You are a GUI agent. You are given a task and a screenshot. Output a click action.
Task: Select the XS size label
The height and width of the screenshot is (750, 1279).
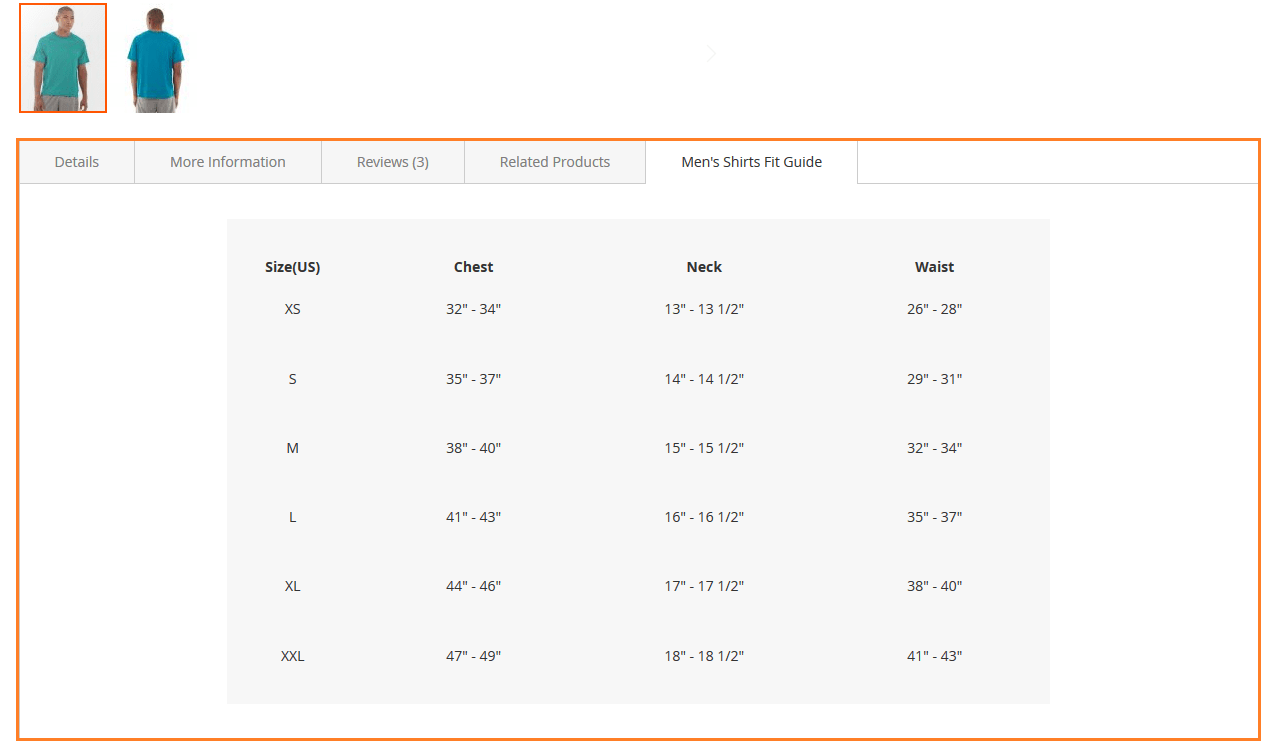coord(293,309)
